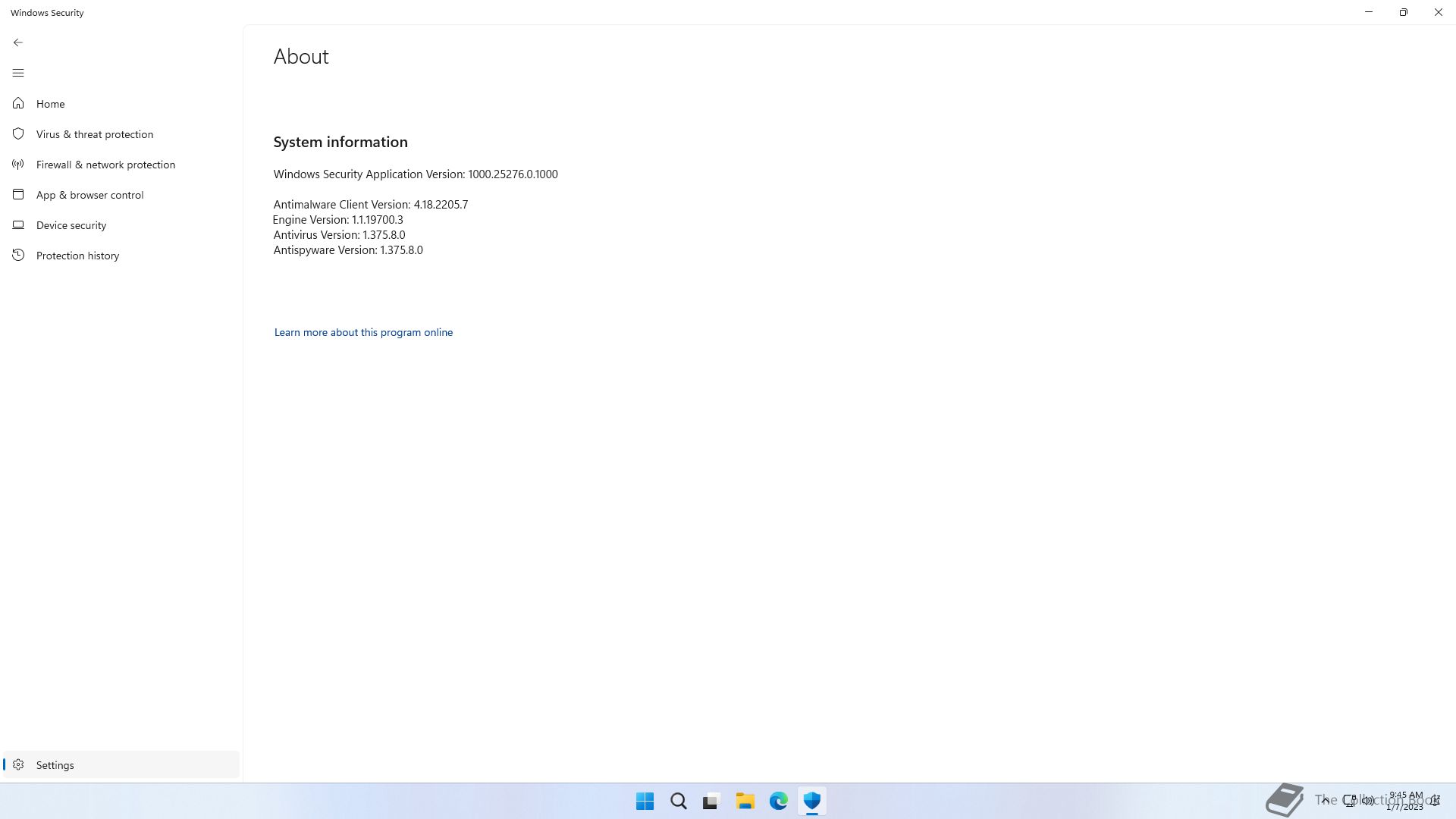This screenshot has width=1456, height=819.
Task: Open Task View from taskbar
Action: pos(711,801)
